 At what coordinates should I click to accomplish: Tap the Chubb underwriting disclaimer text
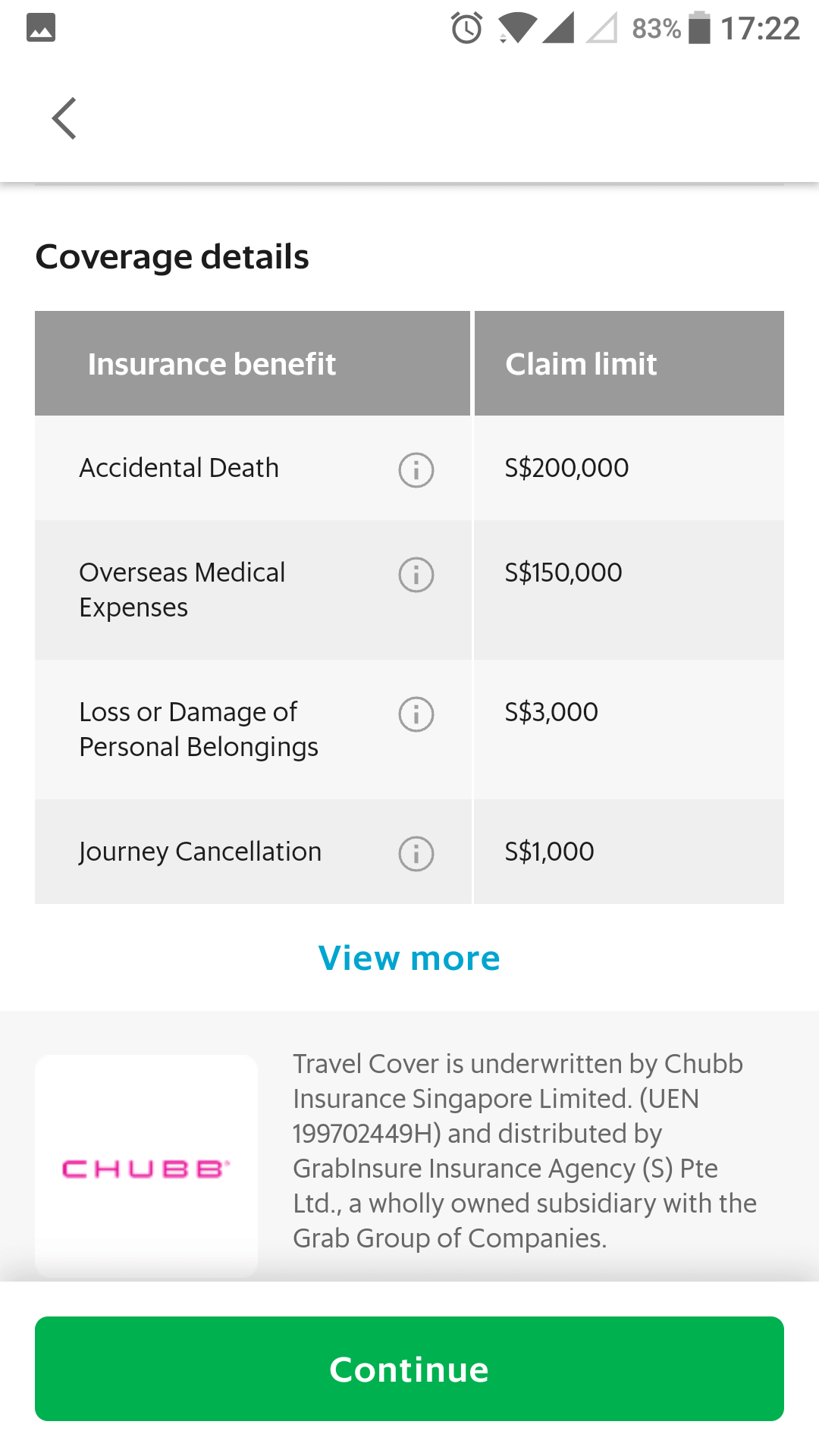coord(524,1150)
